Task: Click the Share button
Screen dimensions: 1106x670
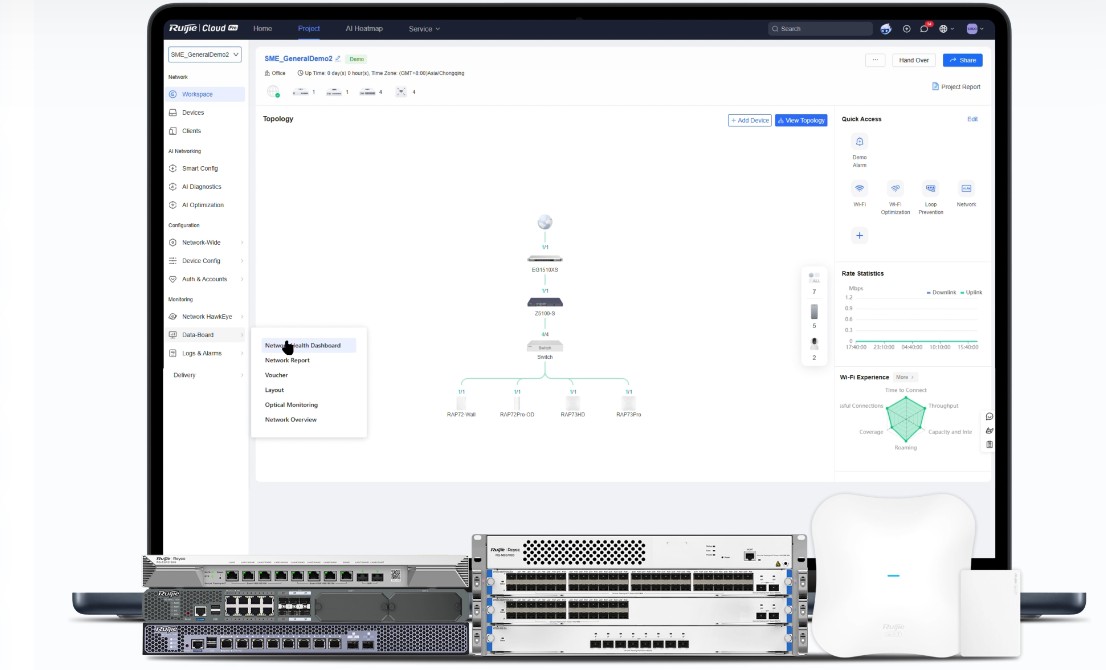Action: (962, 60)
